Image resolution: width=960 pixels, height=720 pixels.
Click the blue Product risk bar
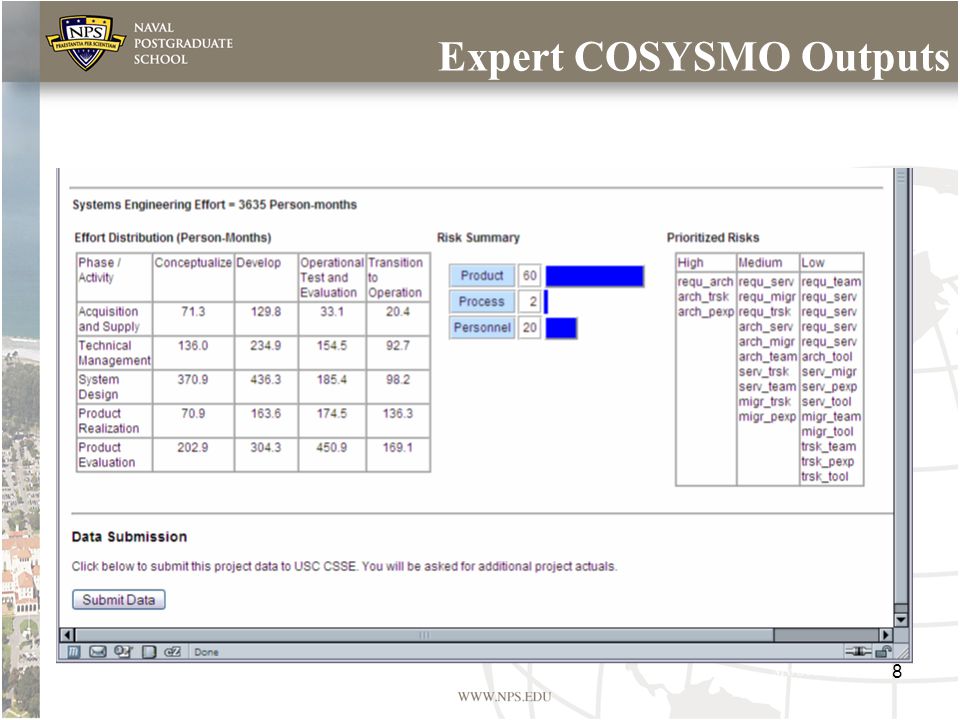click(x=594, y=276)
